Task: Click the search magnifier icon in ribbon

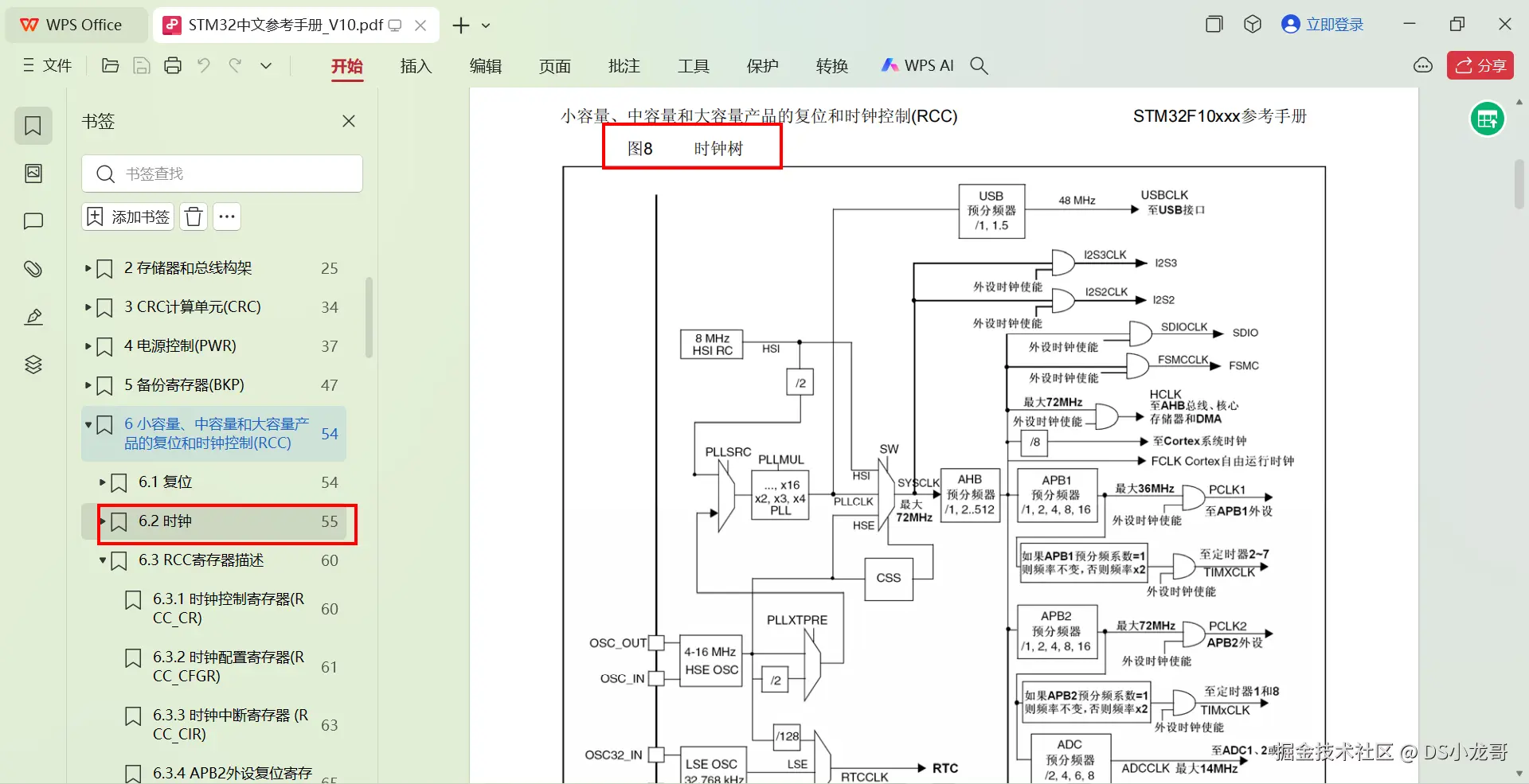Action: [980, 65]
